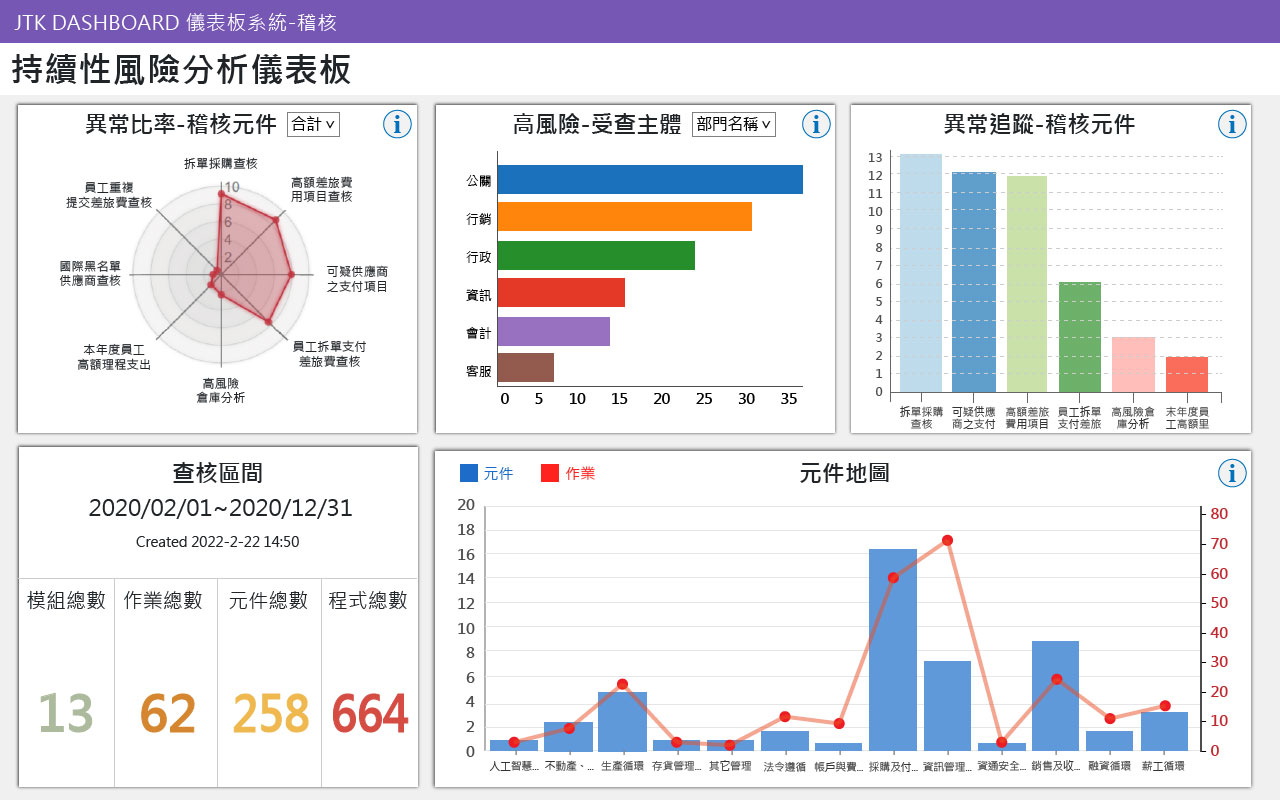The height and width of the screenshot is (800, 1280).
Task: Open info tooltip for 異常比率-稽核元件 chart
Action: point(397,125)
